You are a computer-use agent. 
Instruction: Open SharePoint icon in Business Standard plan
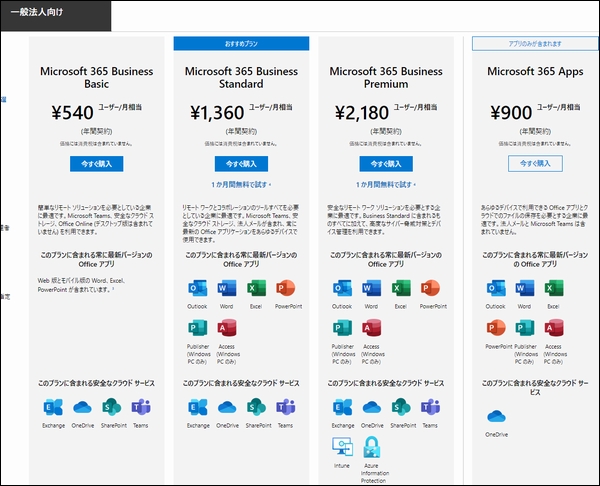(x=256, y=408)
